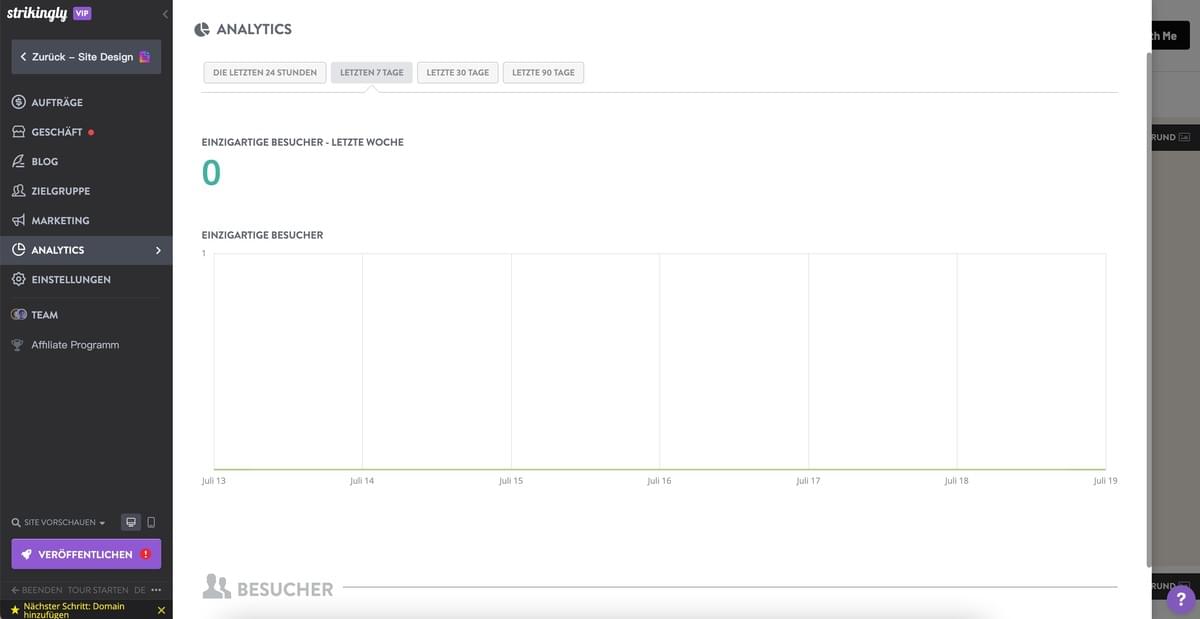Click the Marketing megaphone icon
The image size is (1200, 619).
(18, 220)
